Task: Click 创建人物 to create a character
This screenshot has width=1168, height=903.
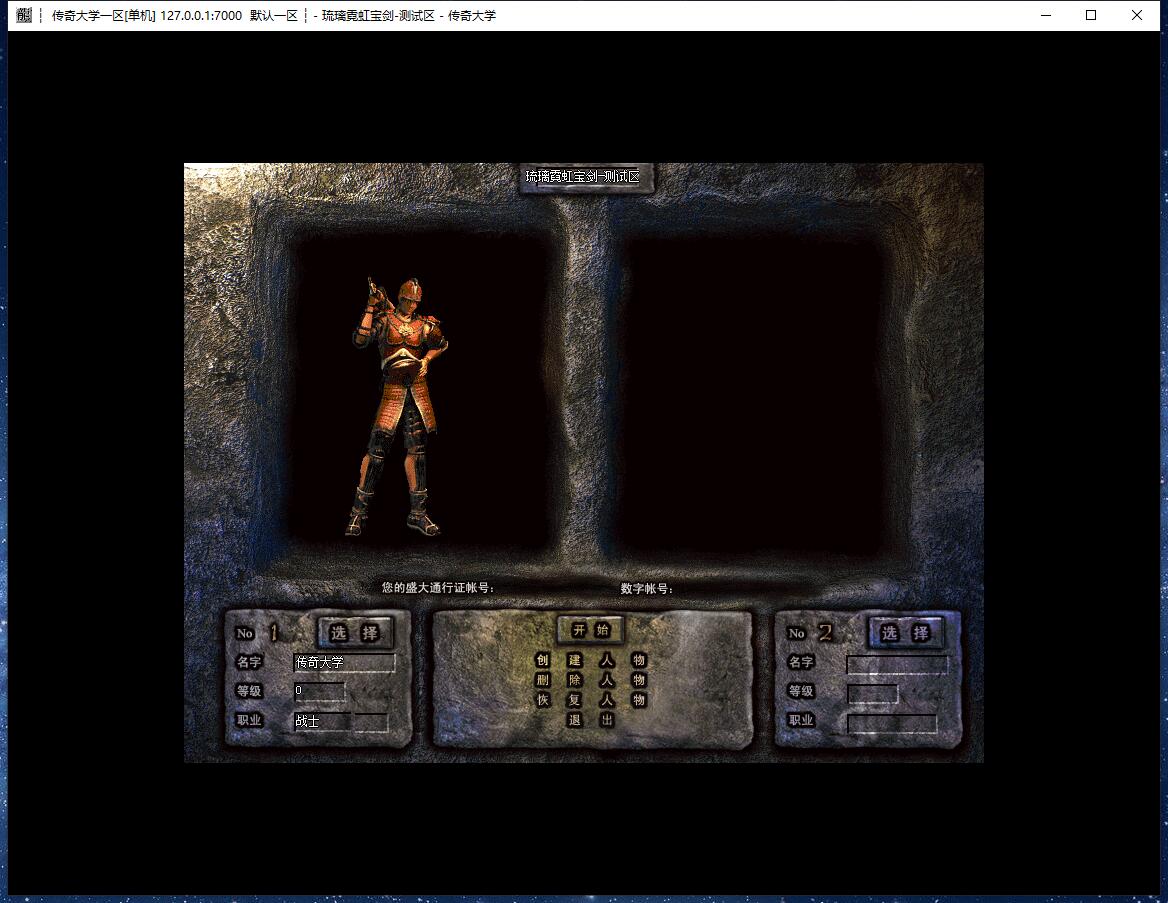Action: pyautogui.click(x=590, y=660)
